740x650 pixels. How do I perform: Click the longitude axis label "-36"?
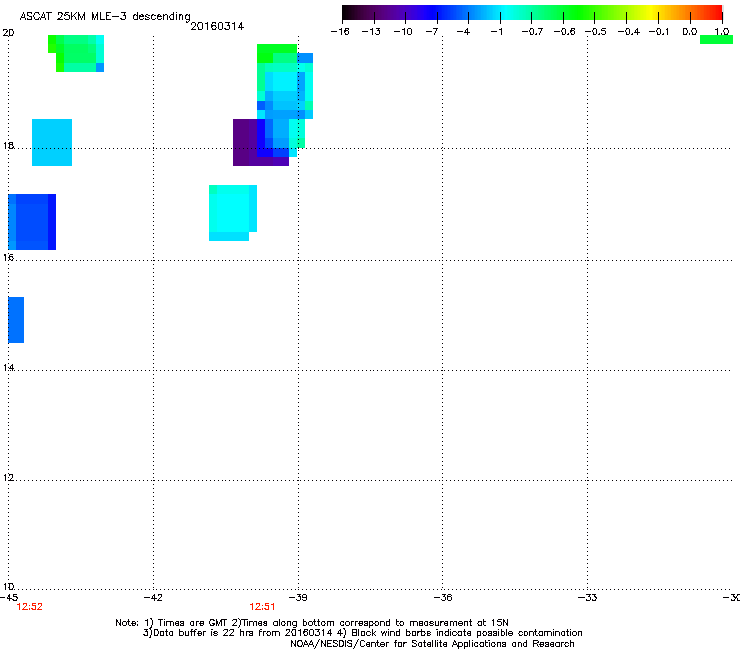point(443,598)
